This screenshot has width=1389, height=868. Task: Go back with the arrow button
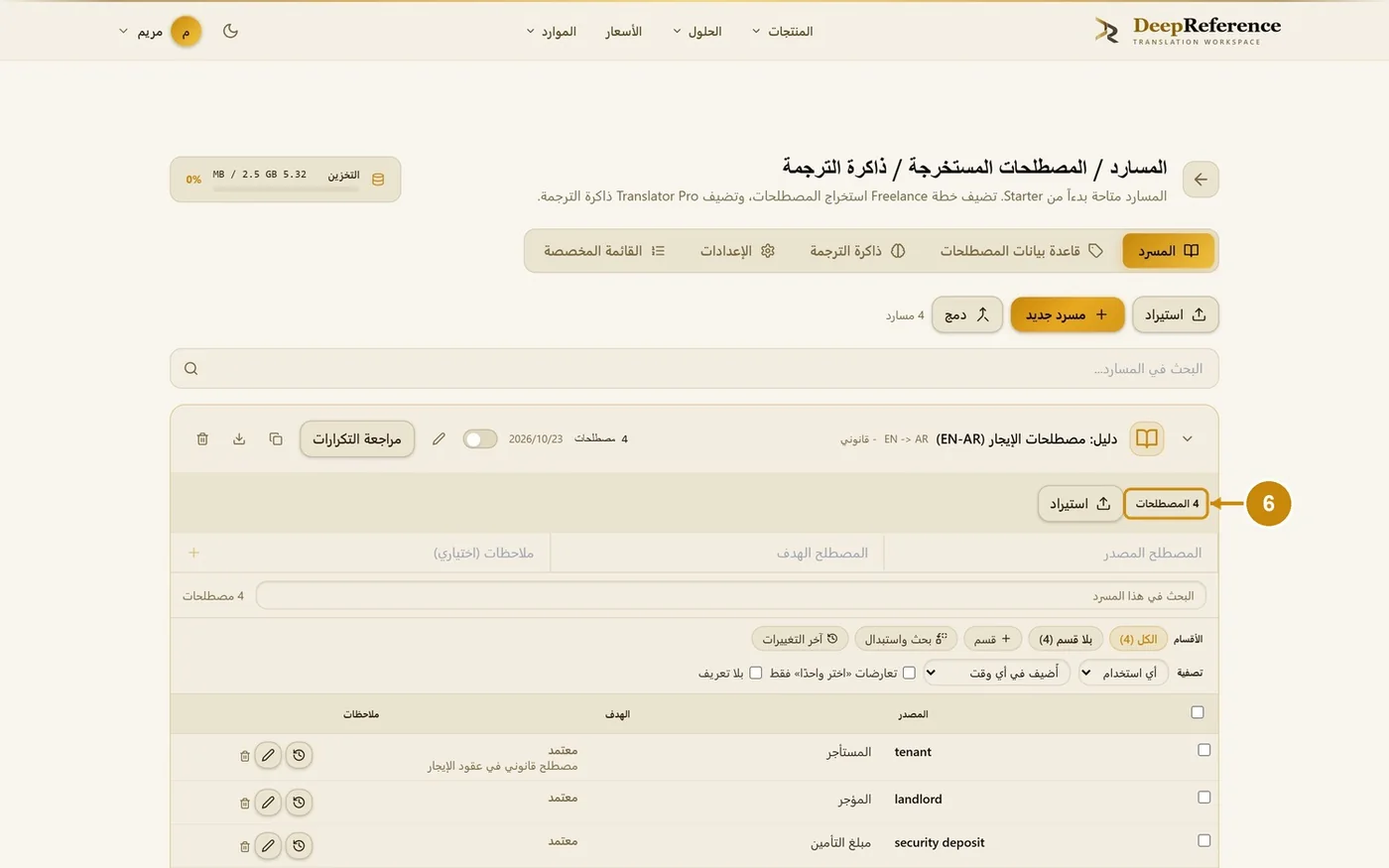point(1200,180)
